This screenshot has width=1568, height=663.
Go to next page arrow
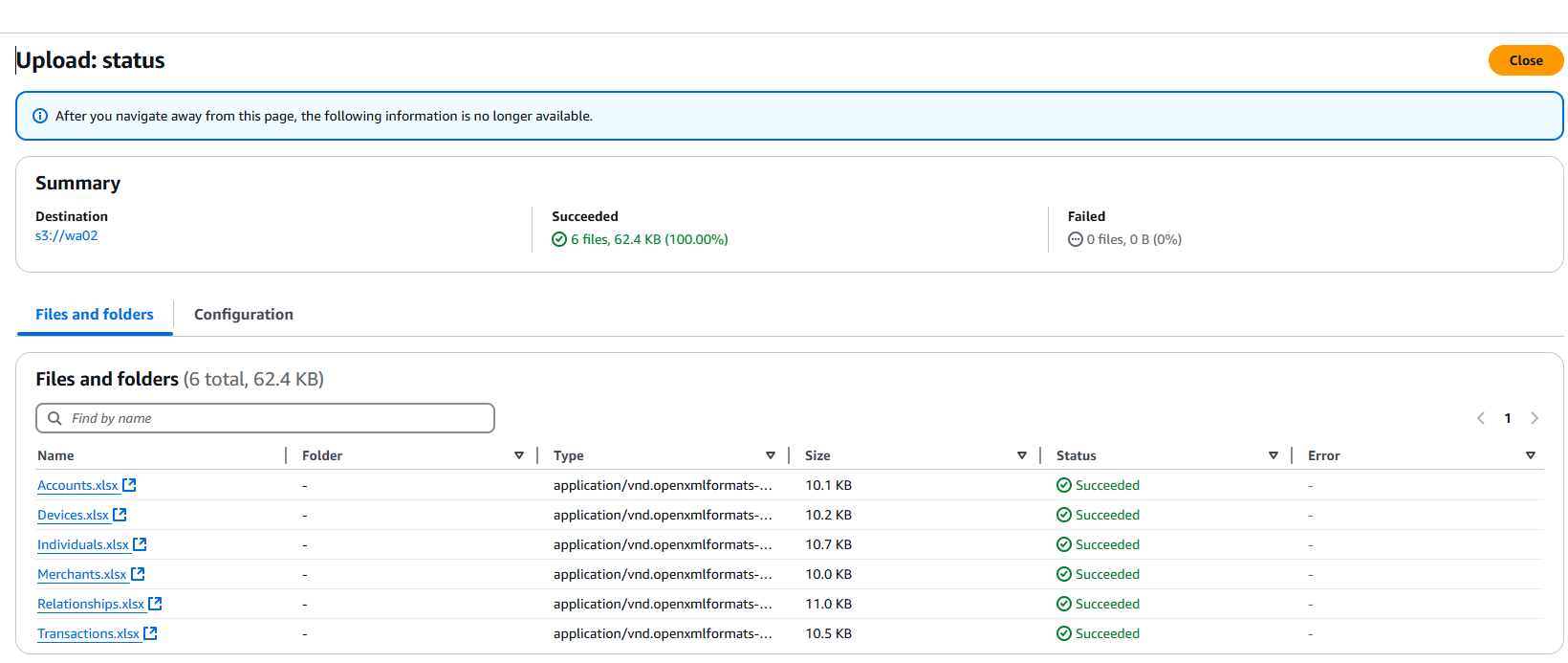[1535, 418]
